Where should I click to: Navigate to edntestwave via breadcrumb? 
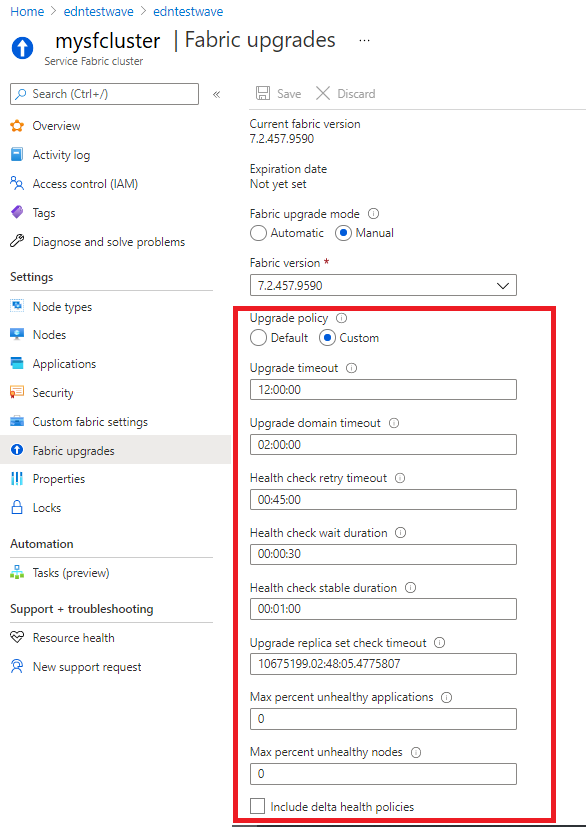point(98,12)
